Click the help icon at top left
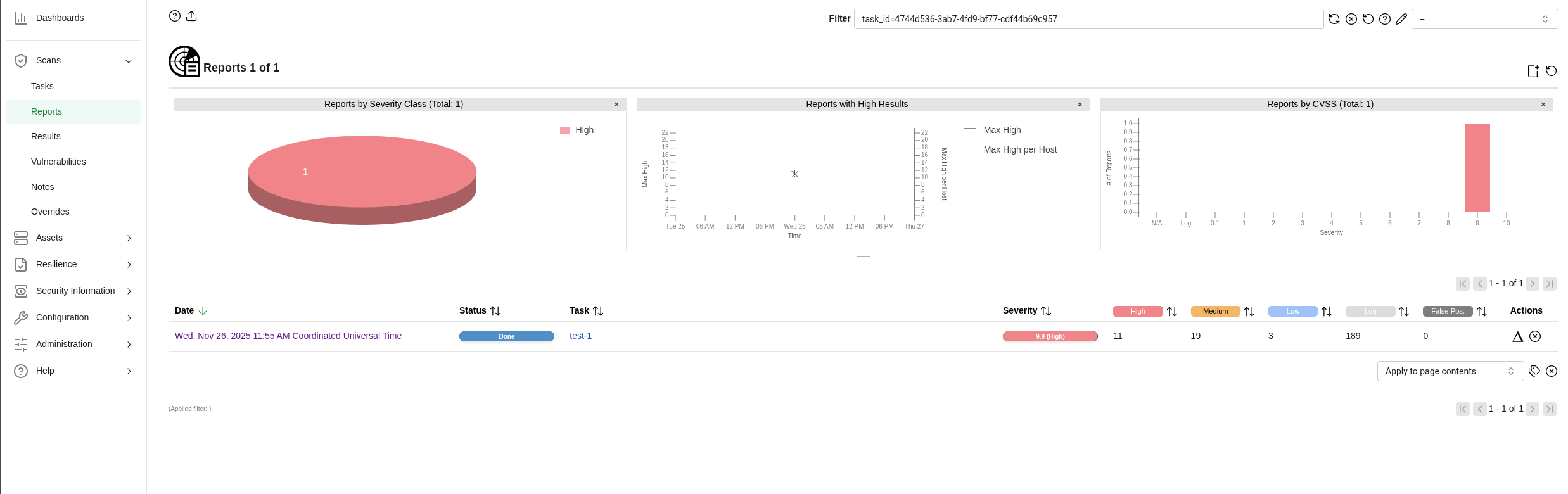Screen dimensions: 1568x494 click(x=175, y=16)
